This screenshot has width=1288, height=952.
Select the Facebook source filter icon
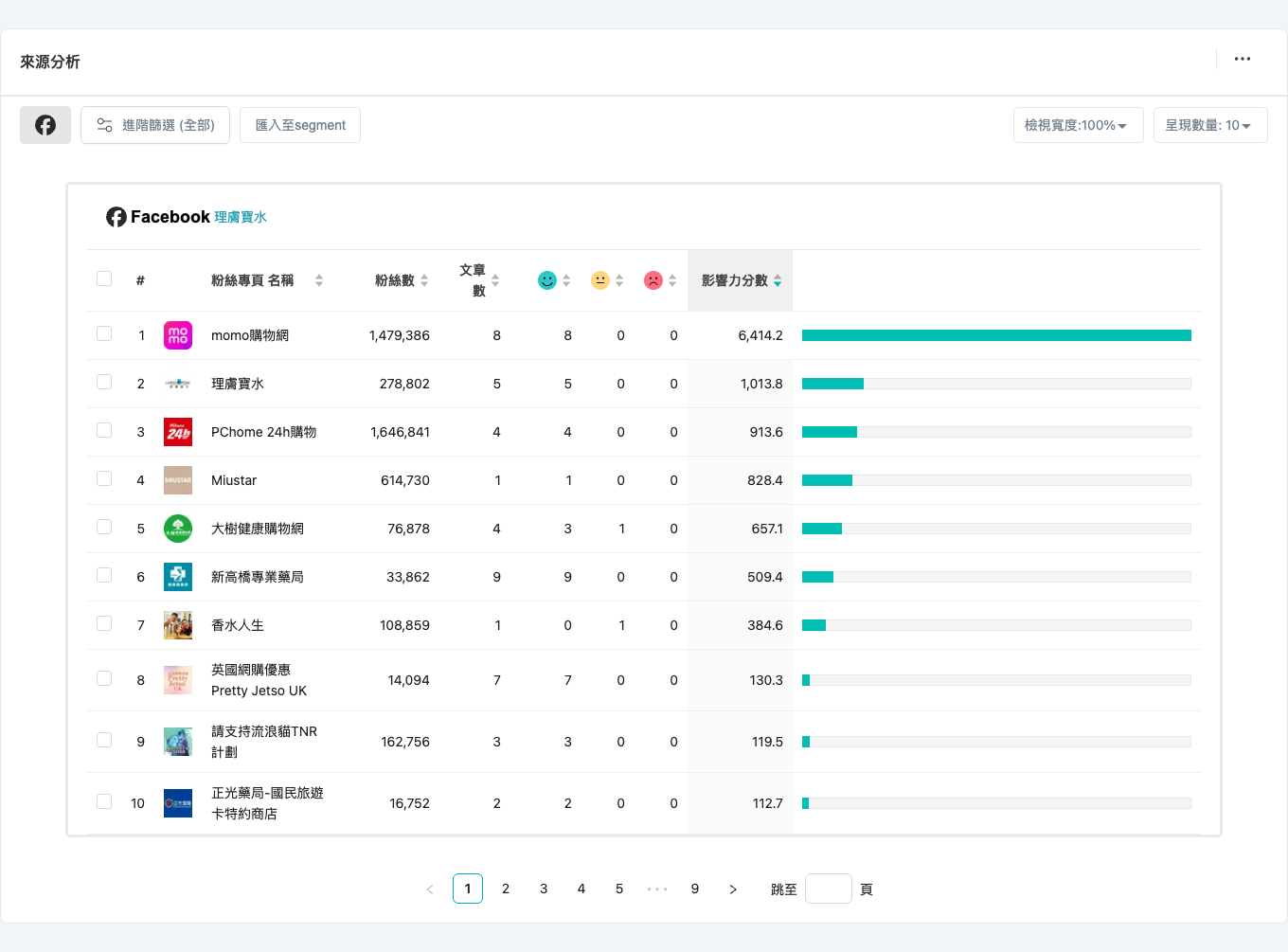[45, 125]
